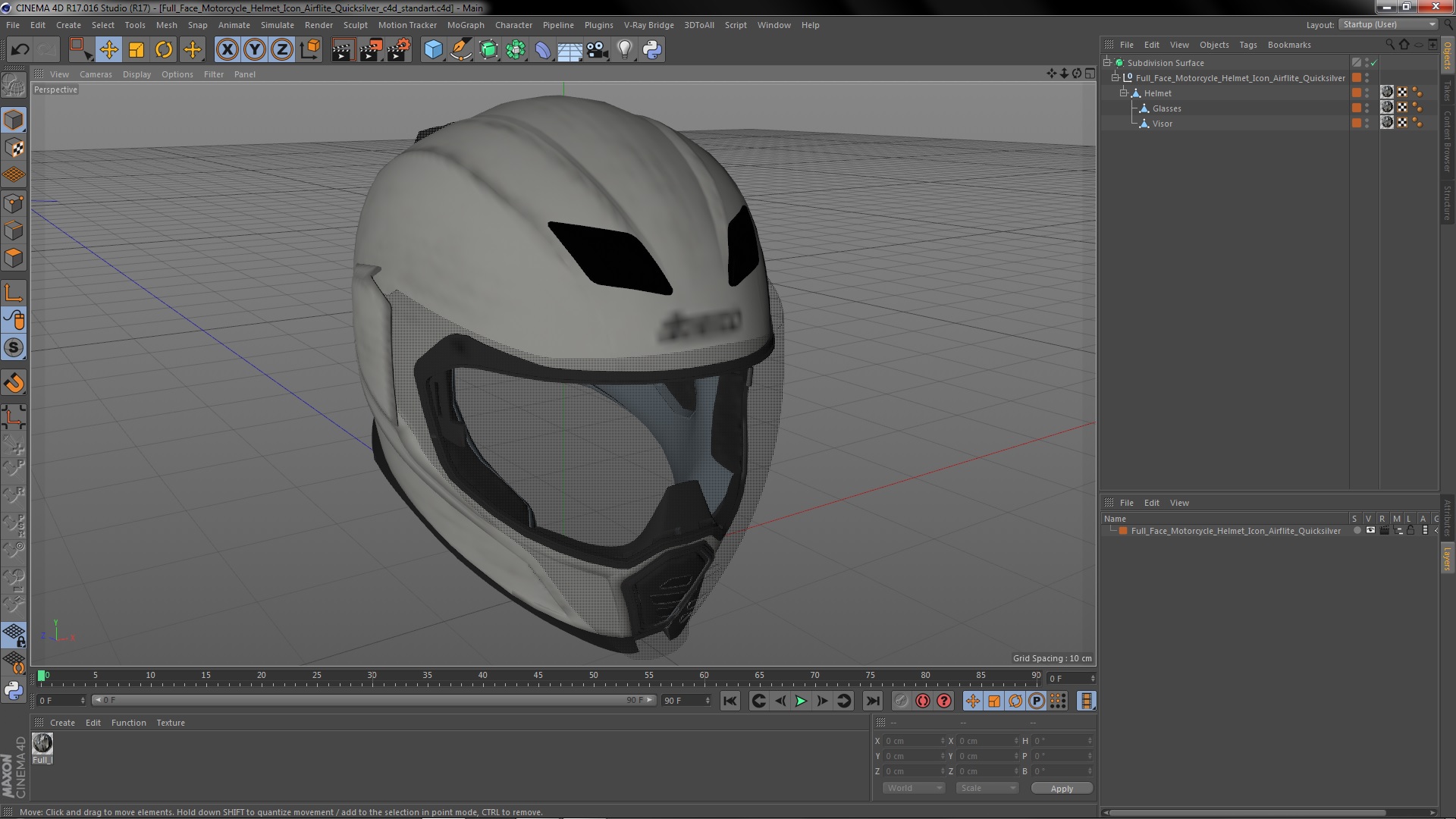Switch to Edges mode
1456x819 pixels.
click(x=14, y=231)
